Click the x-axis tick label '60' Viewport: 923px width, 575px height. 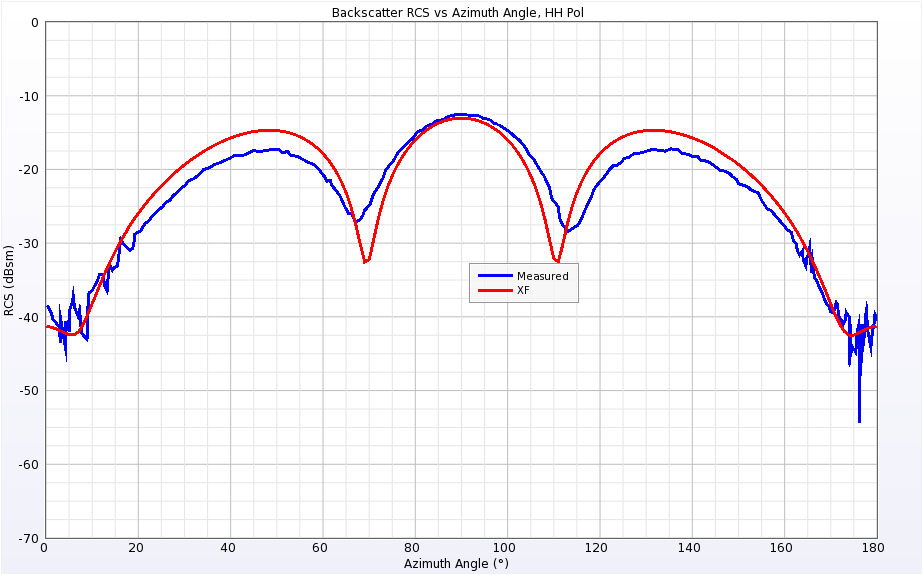click(x=321, y=548)
